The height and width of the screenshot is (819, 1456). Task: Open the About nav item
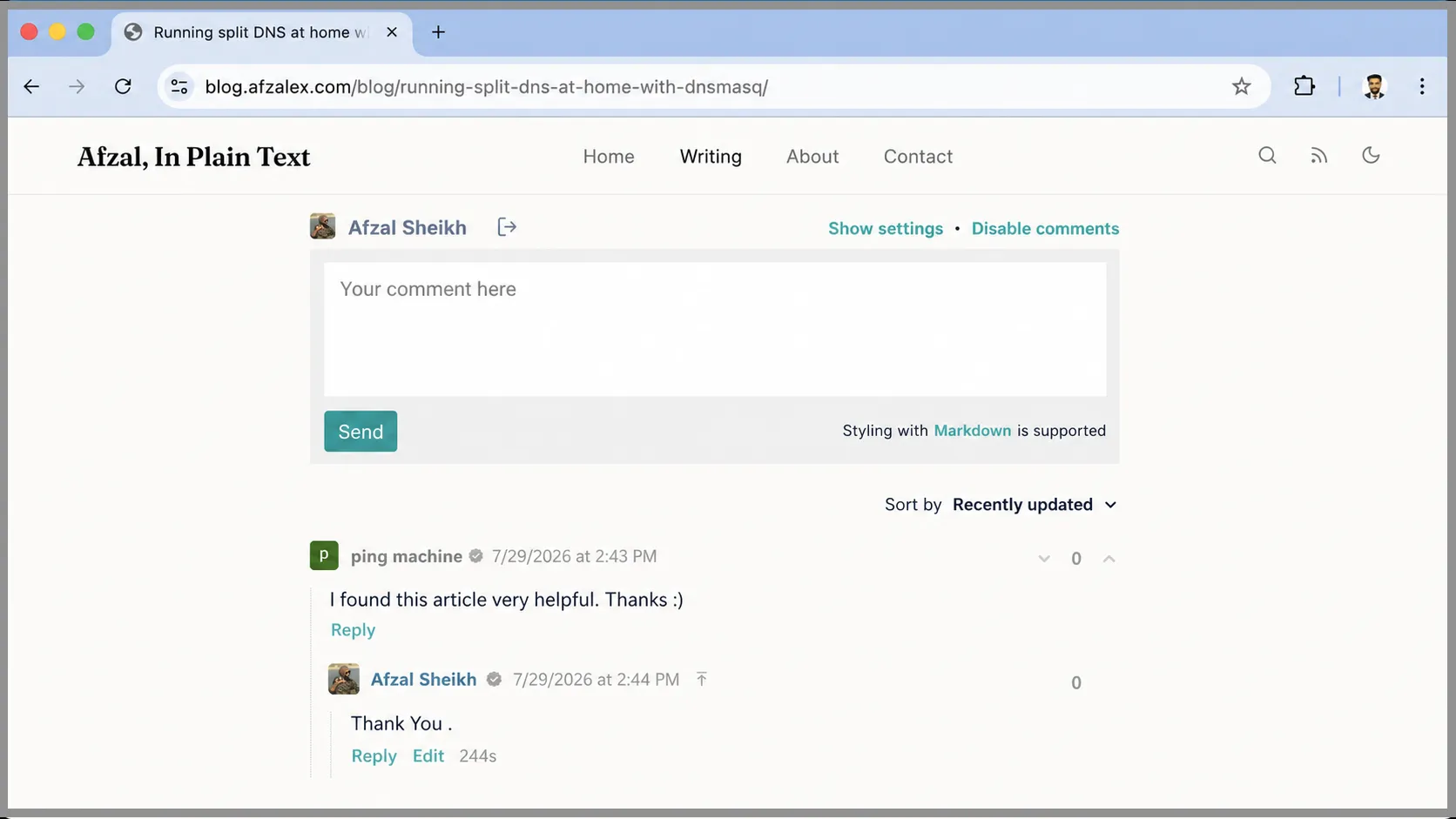click(812, 157)
